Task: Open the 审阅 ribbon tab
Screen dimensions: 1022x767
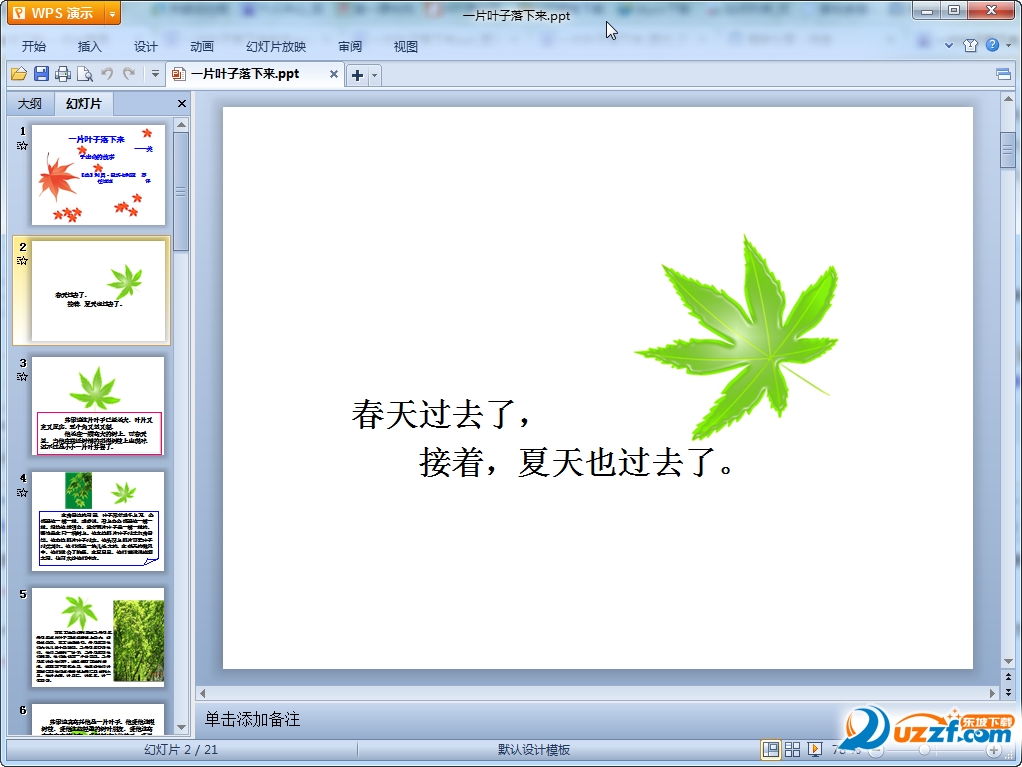Action: click(350, 46)
